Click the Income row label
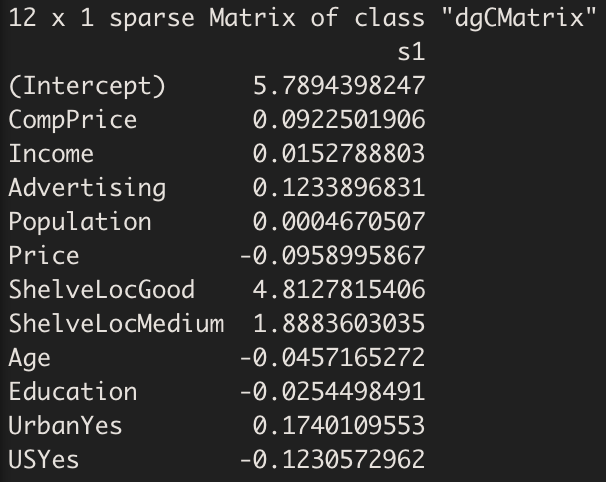This screenshot has height=482, width=606. click(51, 154)
